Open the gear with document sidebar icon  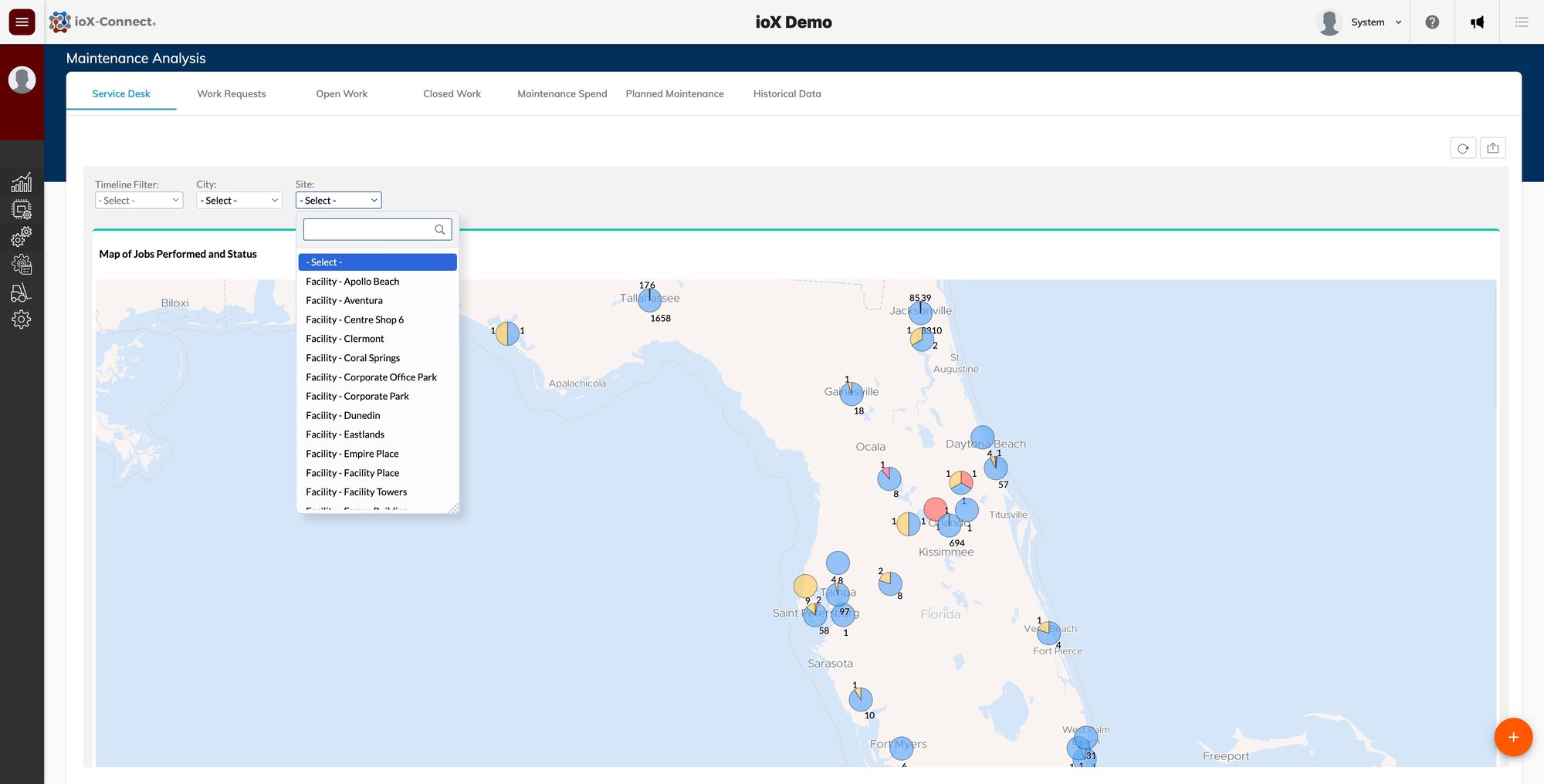[22, 265]
